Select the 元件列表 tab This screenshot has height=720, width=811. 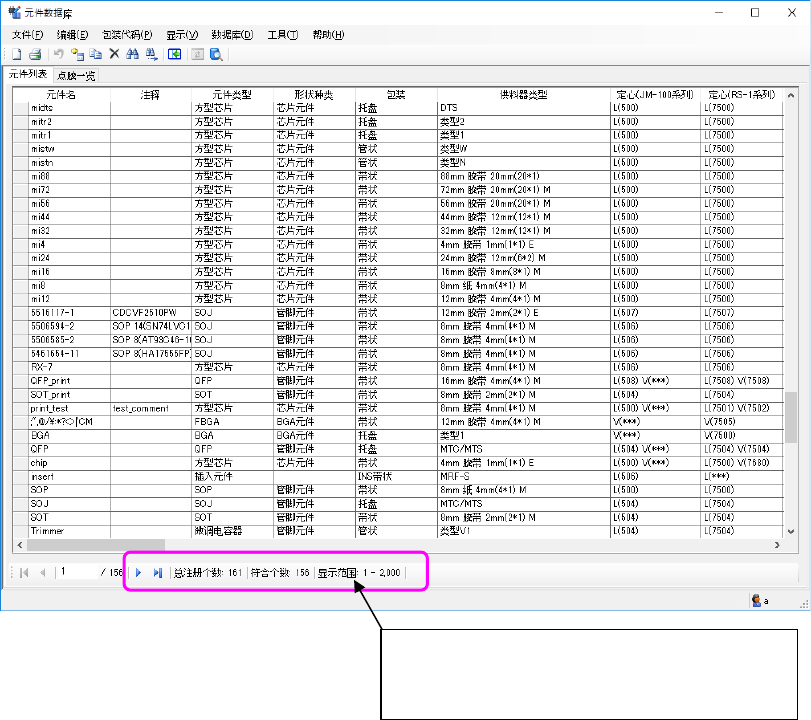[x=27, y=75]
